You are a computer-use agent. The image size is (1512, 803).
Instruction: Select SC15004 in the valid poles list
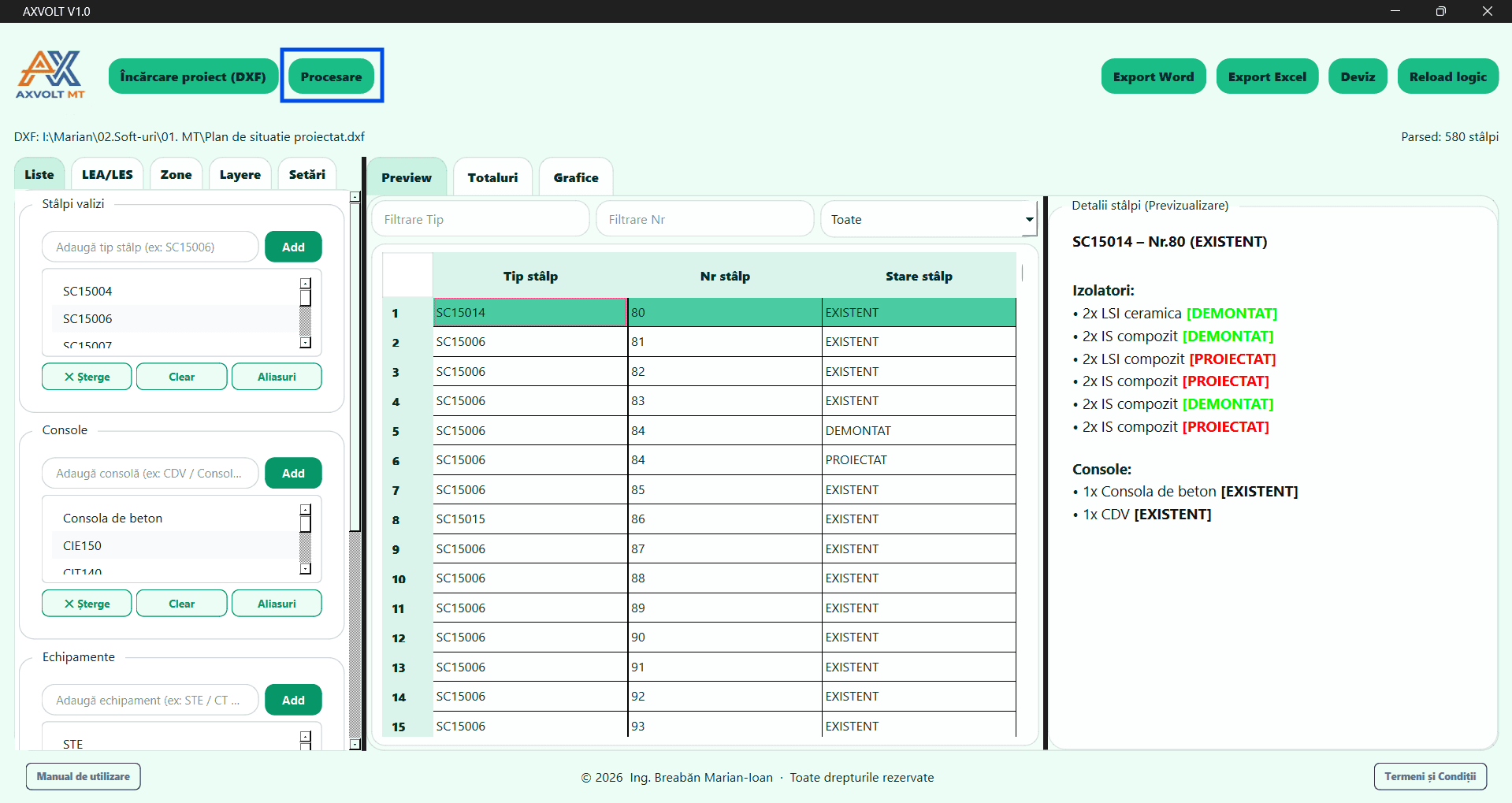click(175, 291)
